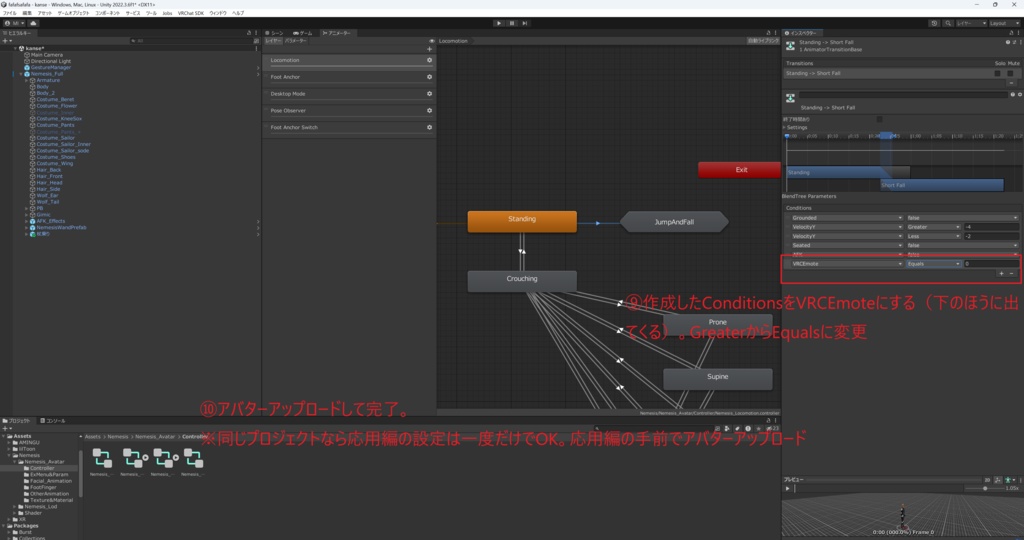Collapse the Nemesis_Full hierarchy item
The width and height of the screenshot is (1024, 540).
pyautogui.click(x=21, y=74)
